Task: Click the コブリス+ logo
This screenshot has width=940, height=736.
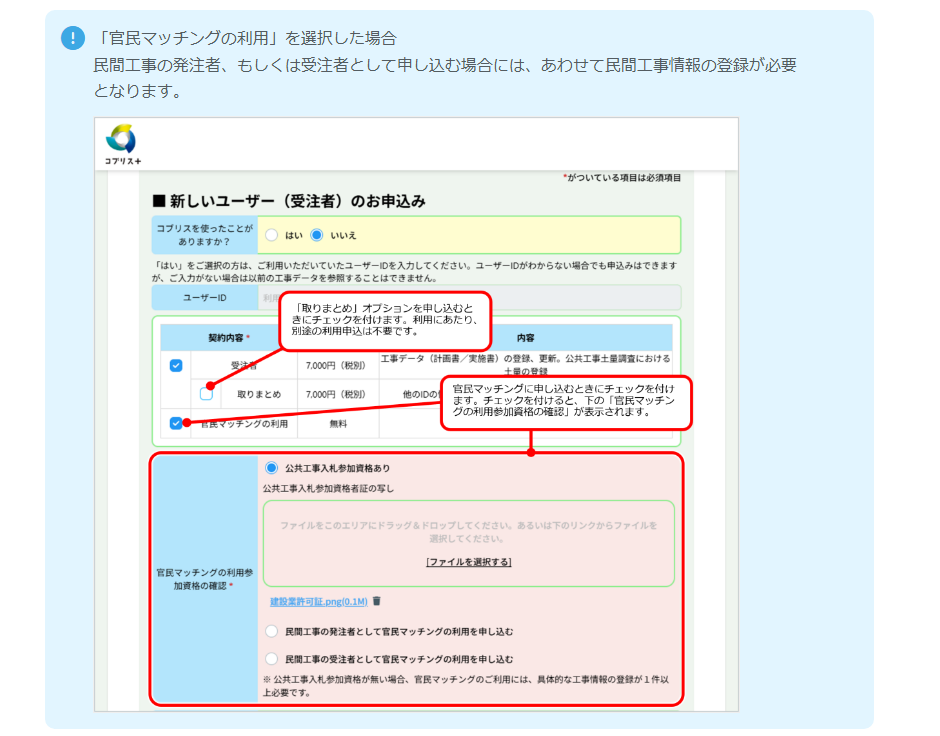Action: point(121,144)
